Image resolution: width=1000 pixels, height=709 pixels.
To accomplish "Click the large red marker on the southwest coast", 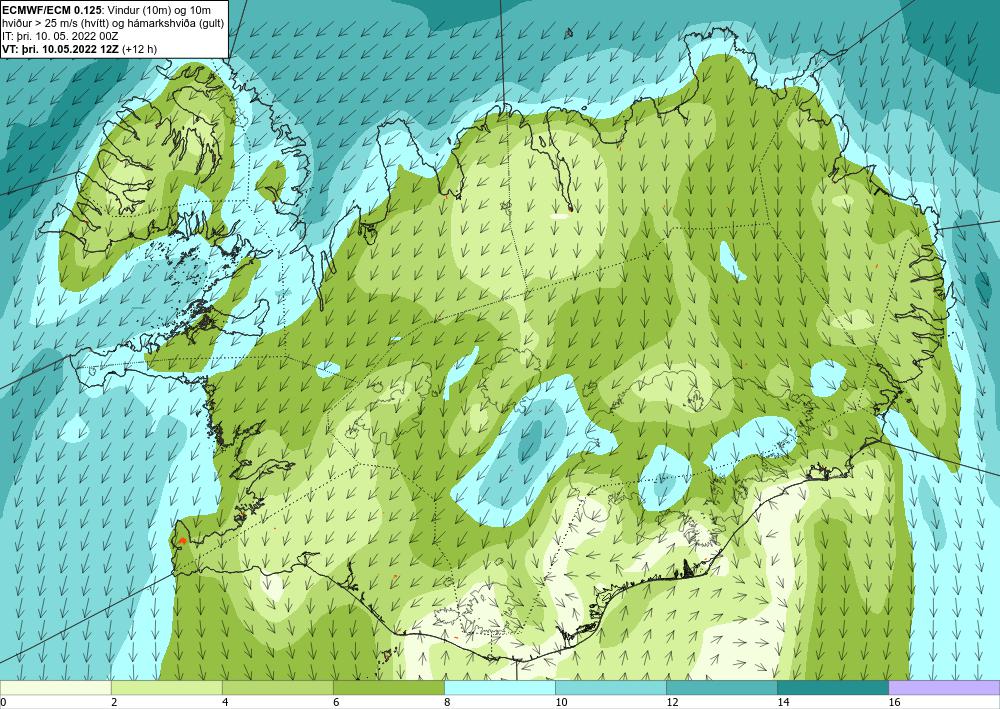I will pos(182,540).
